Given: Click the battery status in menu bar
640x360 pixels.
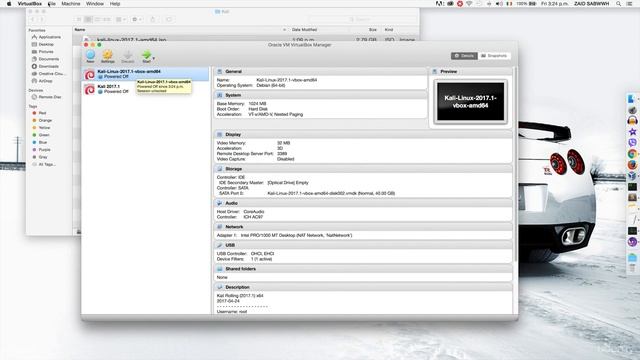Looking at the screenshot, I should 527,4.
